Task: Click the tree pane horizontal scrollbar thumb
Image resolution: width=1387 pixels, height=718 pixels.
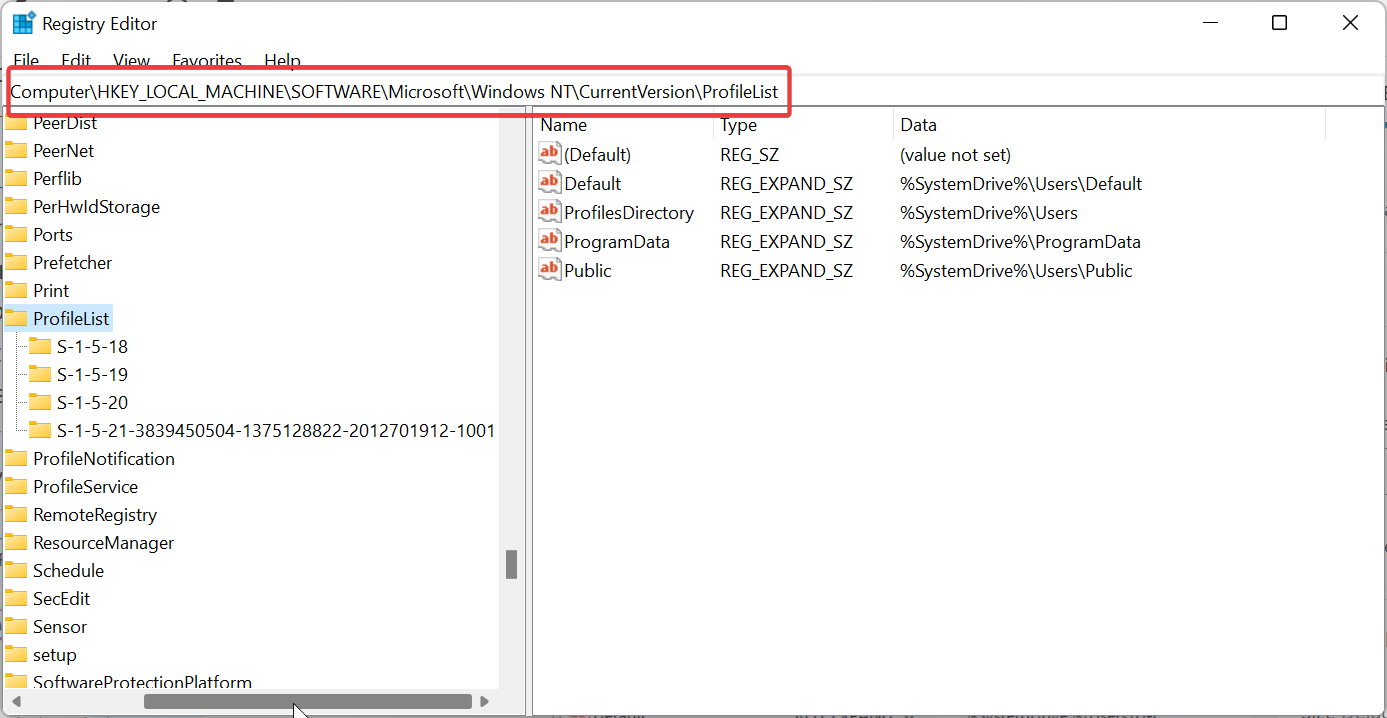Action: point(308,702)
